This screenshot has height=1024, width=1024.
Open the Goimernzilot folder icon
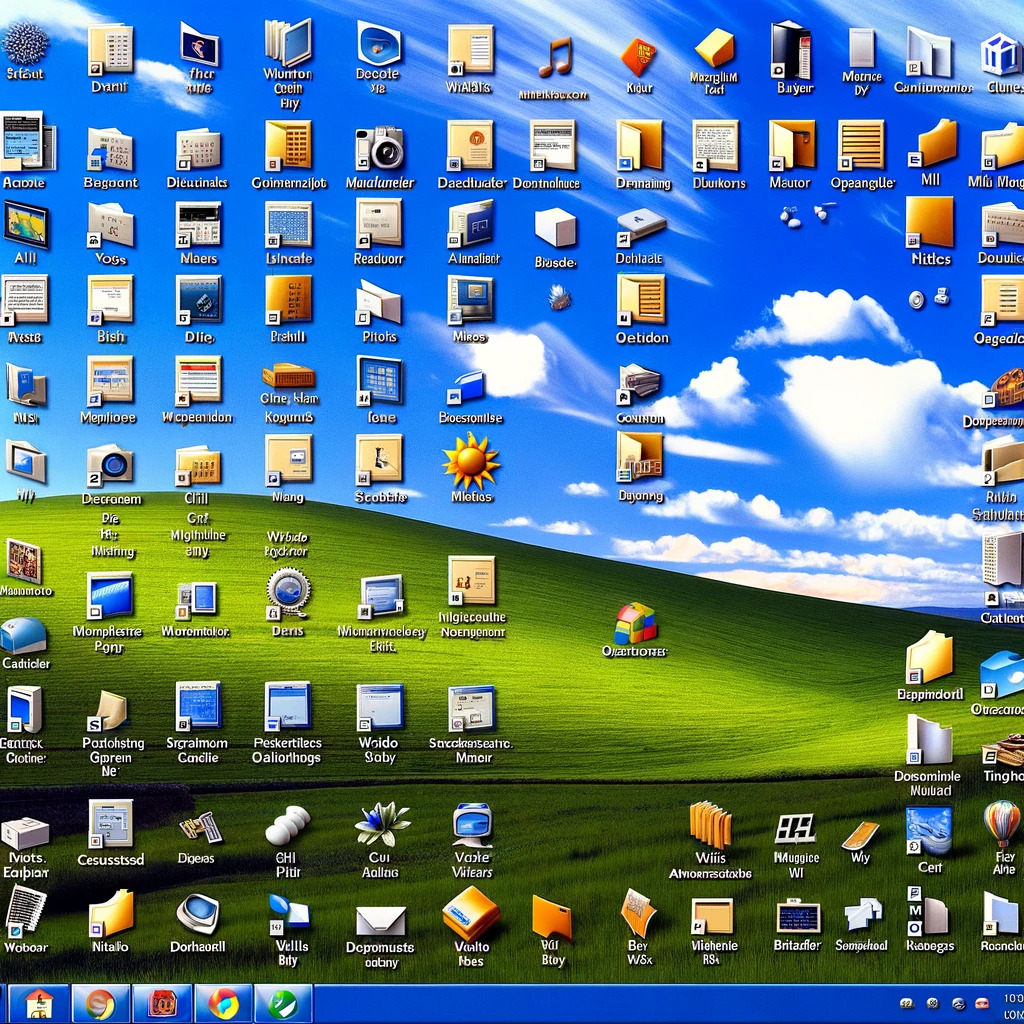[288, 147]
